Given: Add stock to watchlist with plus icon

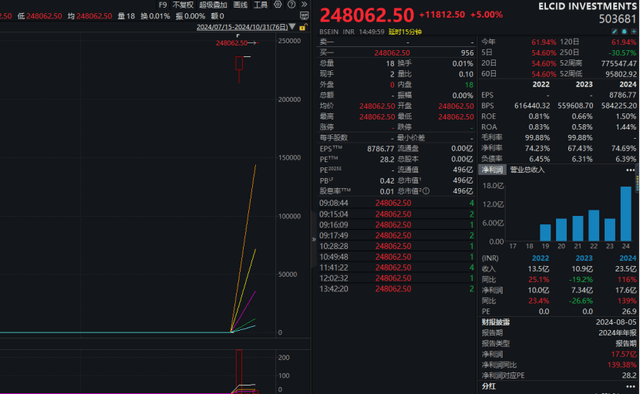Looking at the screenshot, I should pyautogui.click(x=634, y=31).
